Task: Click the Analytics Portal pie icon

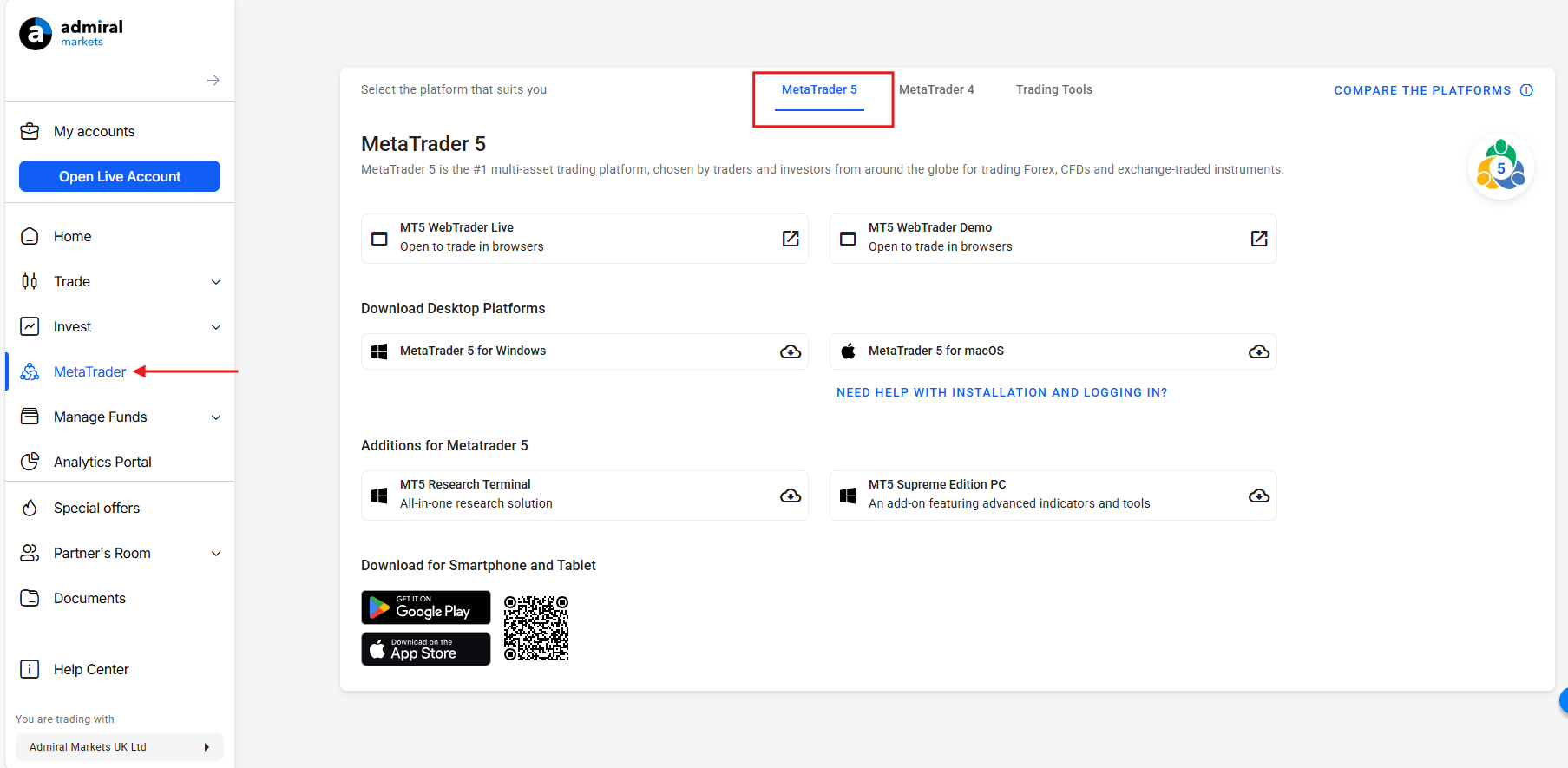Action: pyautogui.click(x=30, y=462)
